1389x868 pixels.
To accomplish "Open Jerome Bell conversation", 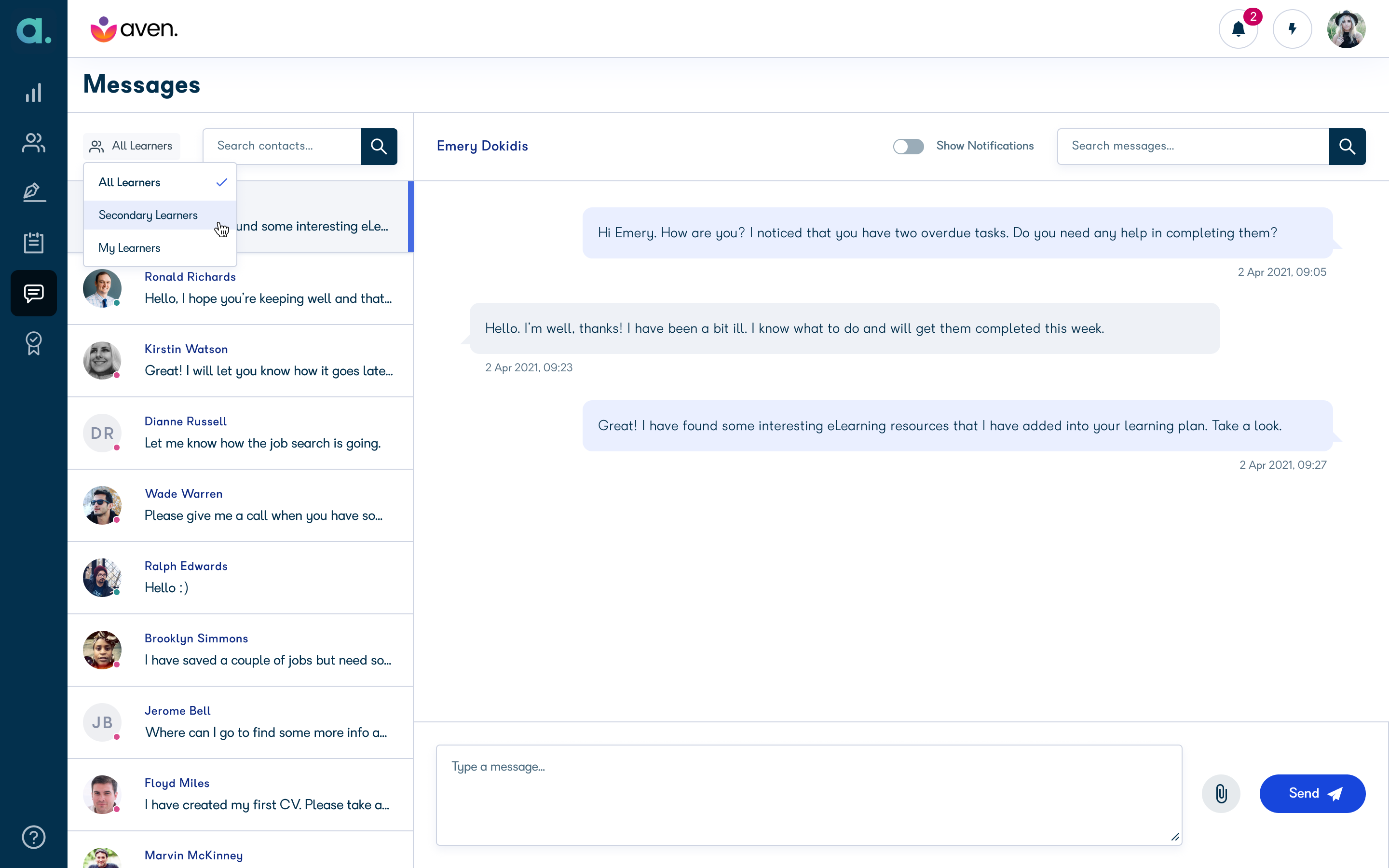I will point(241,723).
